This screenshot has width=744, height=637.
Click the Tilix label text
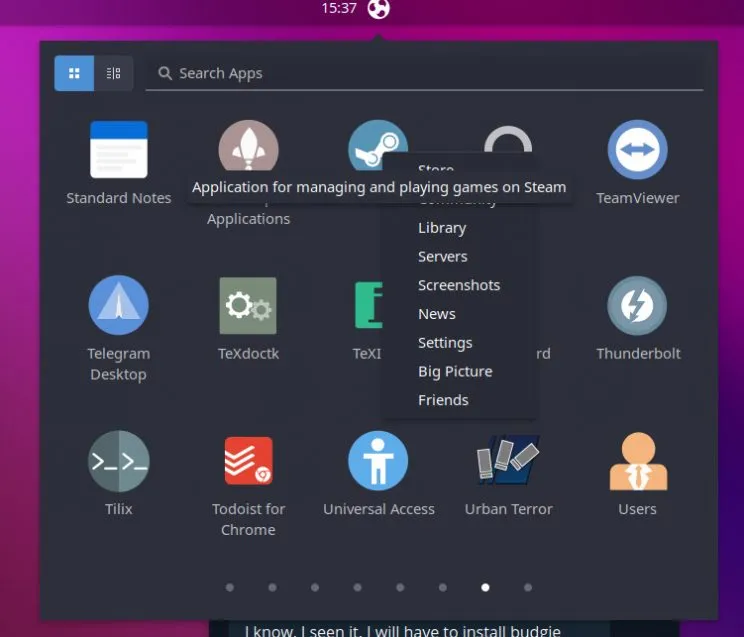pos(119,509)
